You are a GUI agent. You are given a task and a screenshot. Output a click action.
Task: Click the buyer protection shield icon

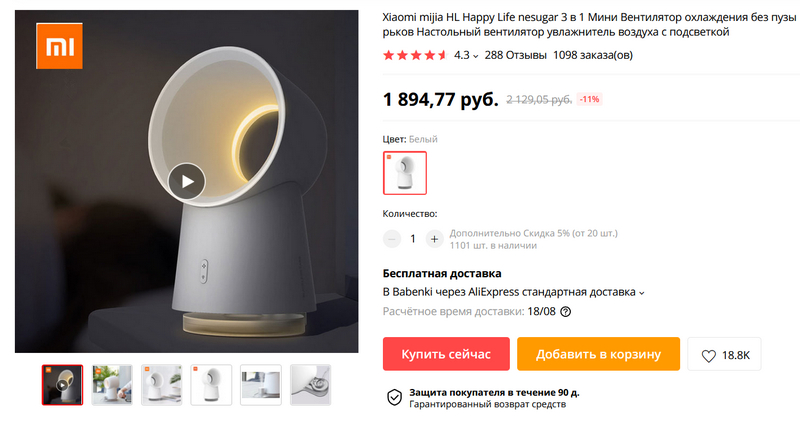pyautogui.click(x=394, y=397)
